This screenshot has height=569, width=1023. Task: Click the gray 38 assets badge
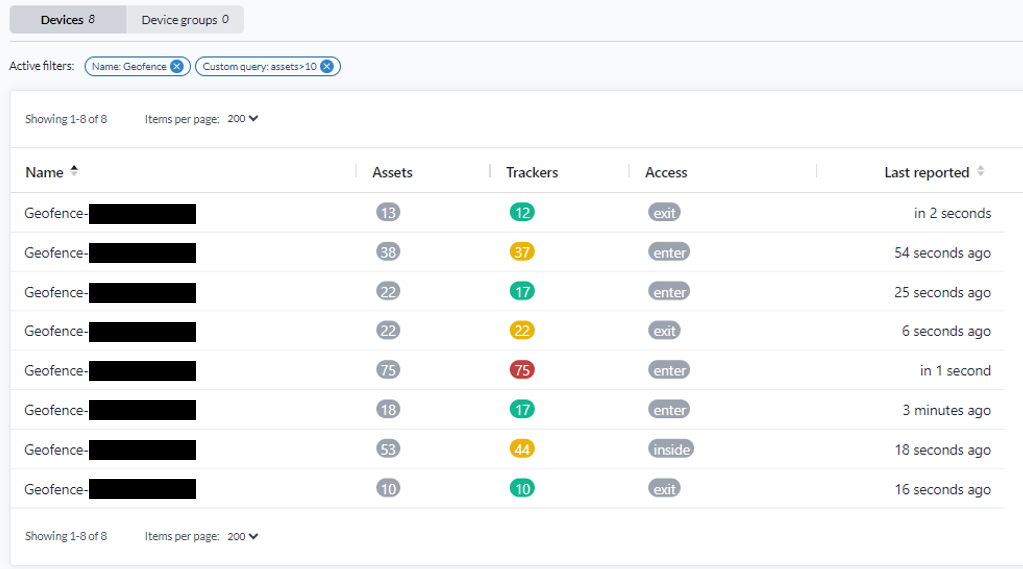(x=389, y=252)
